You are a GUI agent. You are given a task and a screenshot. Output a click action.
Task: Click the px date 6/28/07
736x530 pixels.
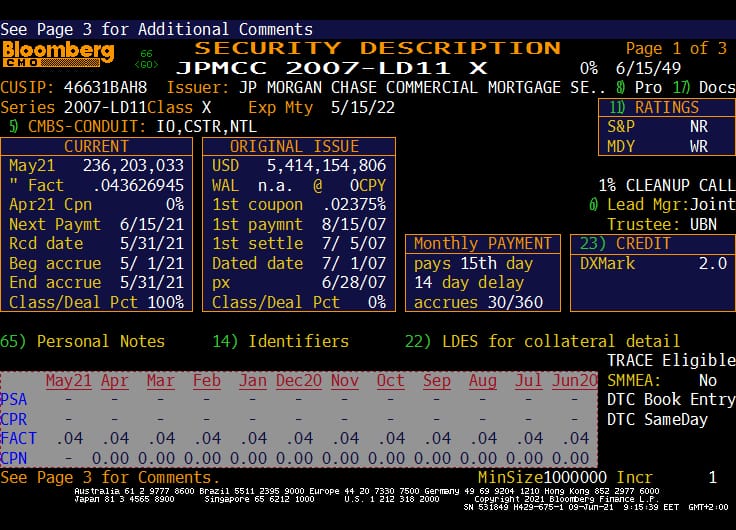(x=354, y=283)
